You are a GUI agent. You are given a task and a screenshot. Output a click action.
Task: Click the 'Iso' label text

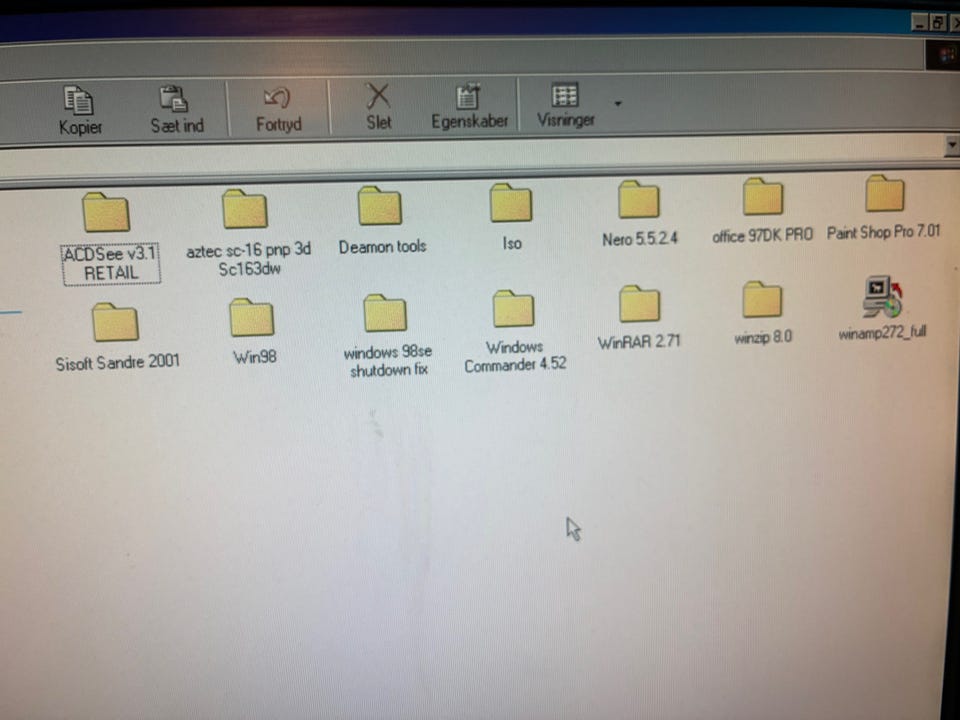[512, 244]
